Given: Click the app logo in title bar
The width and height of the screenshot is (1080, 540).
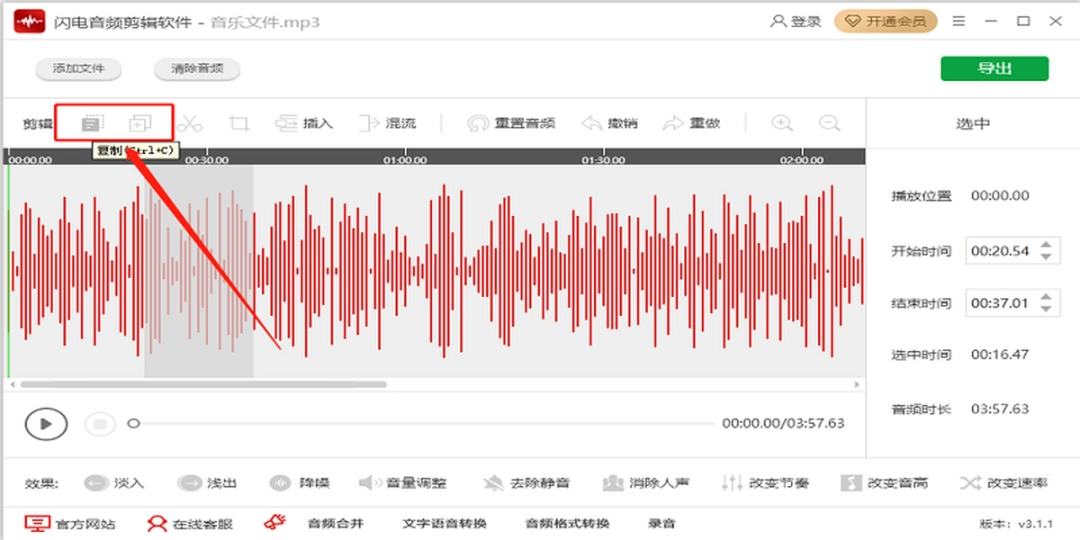Looking at the screenshot, I should click(x=30, y=22).
